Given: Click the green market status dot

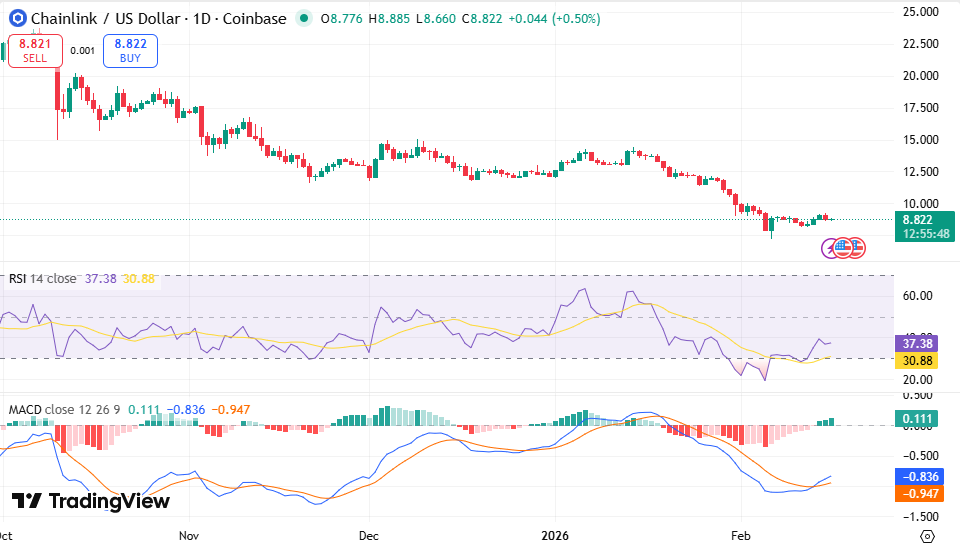Looking at the screenshot, I should (304, 18).
